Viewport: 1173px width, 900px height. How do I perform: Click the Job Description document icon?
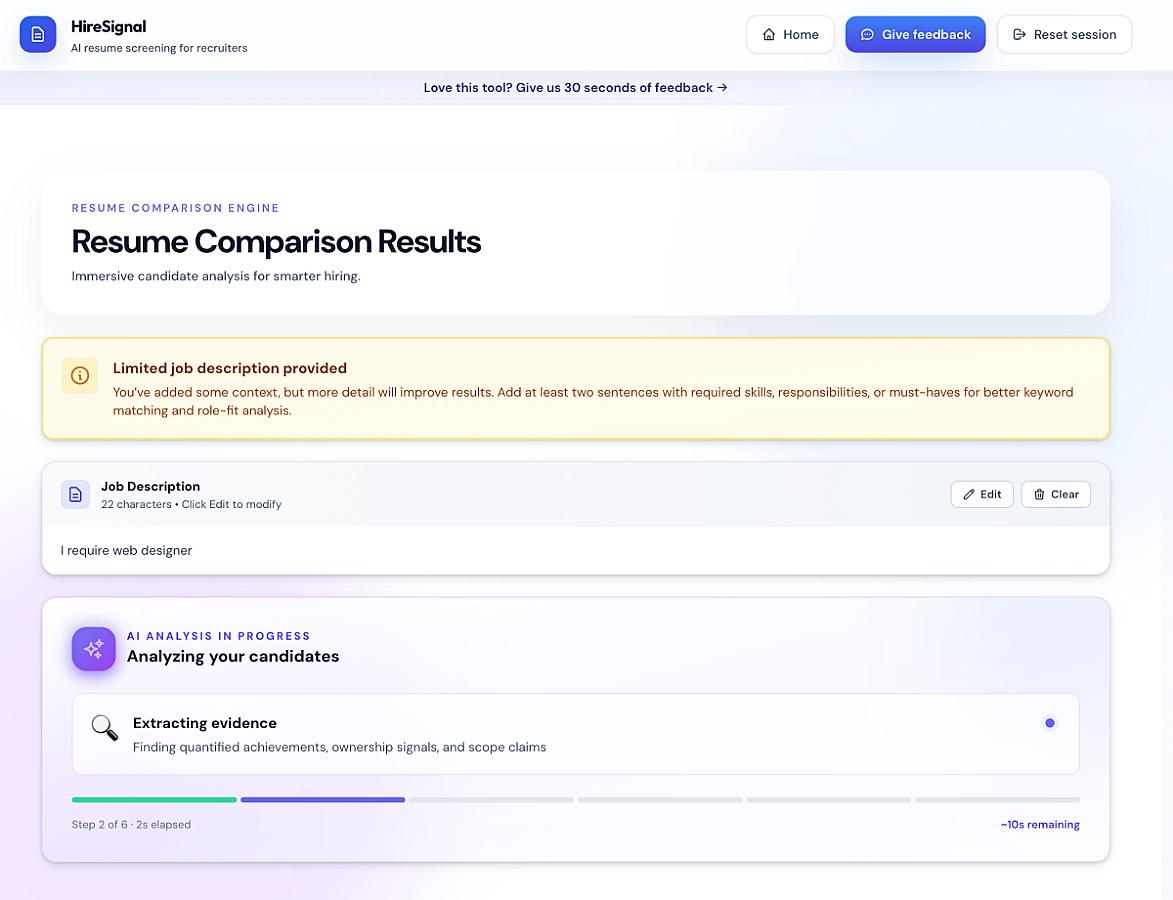76,495
